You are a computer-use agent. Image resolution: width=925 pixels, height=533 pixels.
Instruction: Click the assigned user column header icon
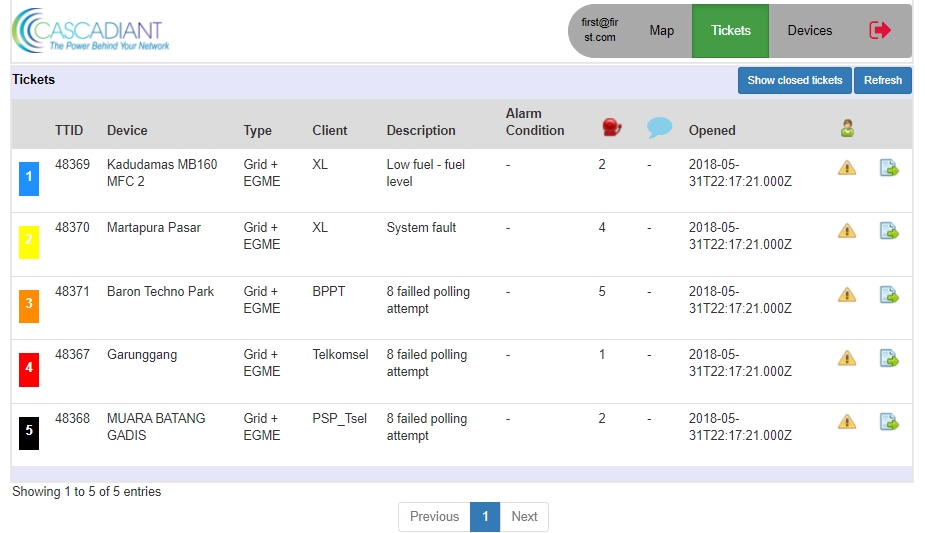(847, 128)
